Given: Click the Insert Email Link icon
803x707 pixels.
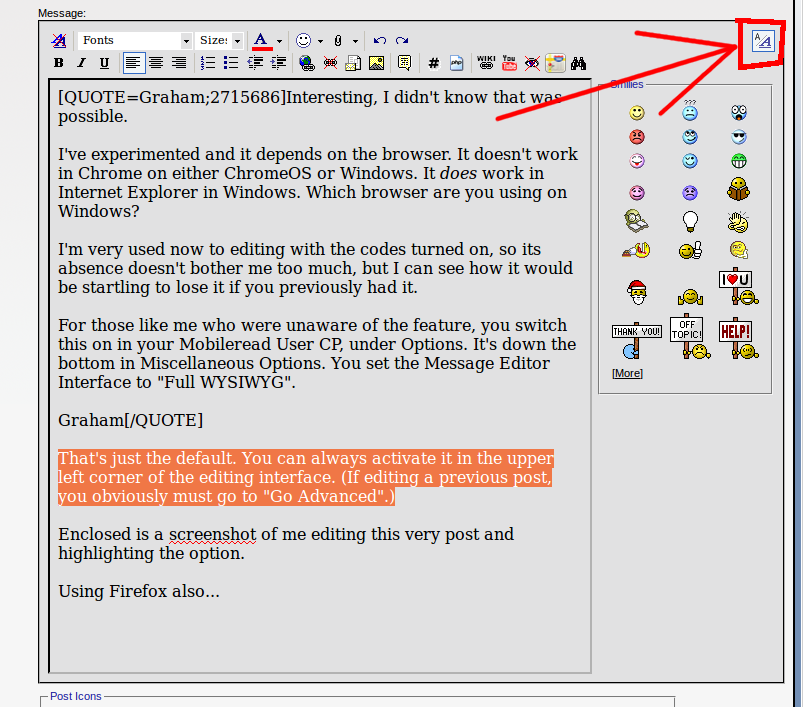Looking at the screenshot, I should tap(353, 63).
